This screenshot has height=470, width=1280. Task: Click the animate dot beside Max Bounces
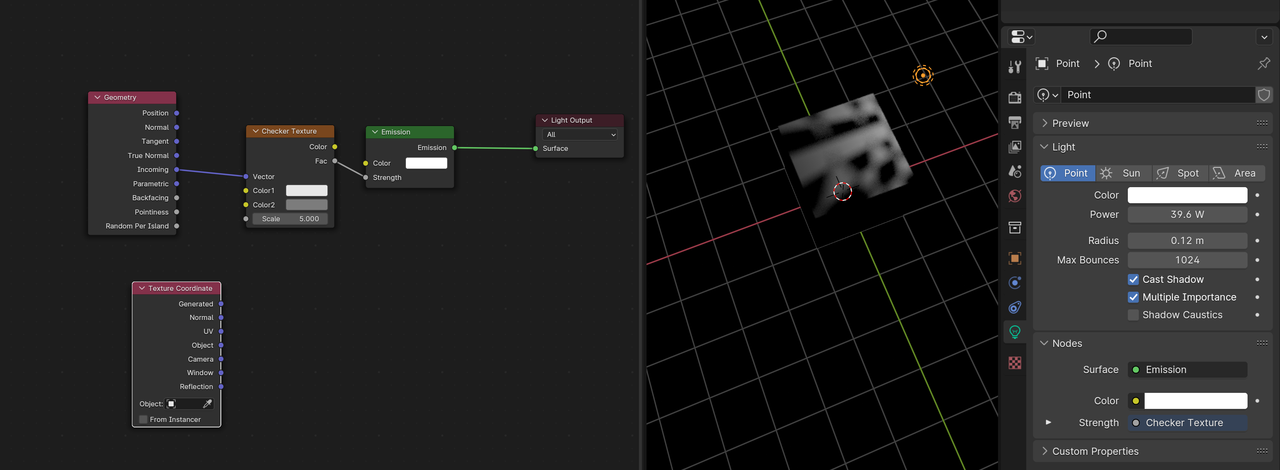pyautogui.click(x=1257, y=260)
